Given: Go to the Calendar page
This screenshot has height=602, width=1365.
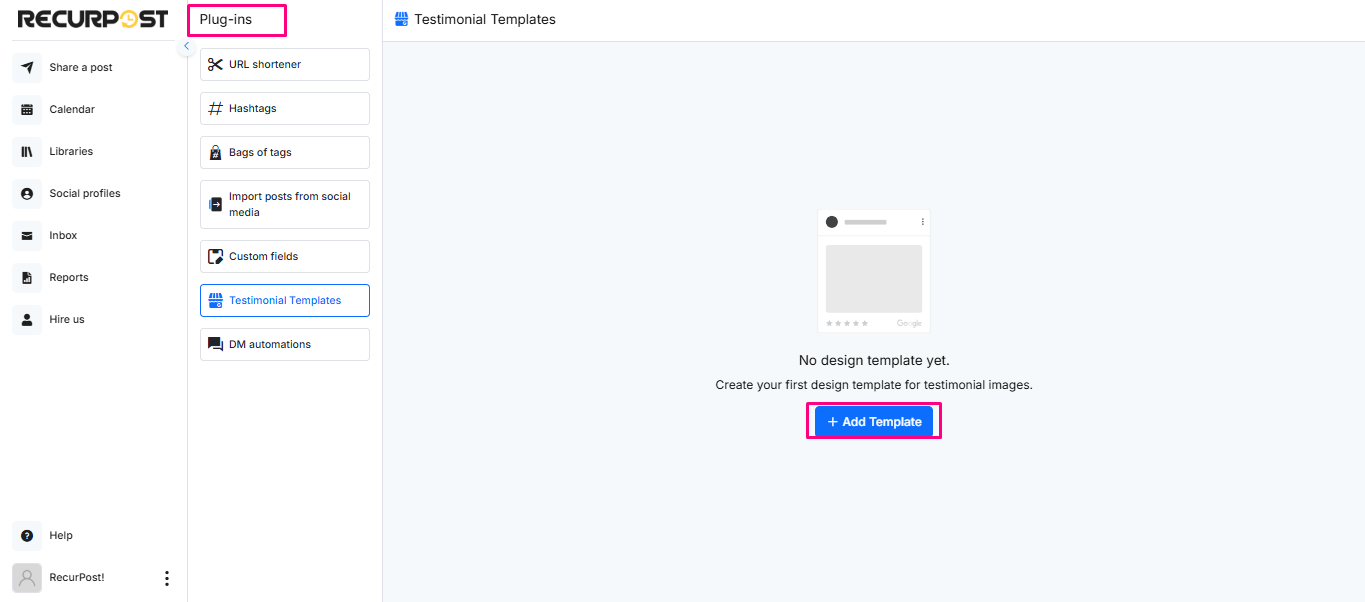Looking at the screenshot, I should [72, 110].
